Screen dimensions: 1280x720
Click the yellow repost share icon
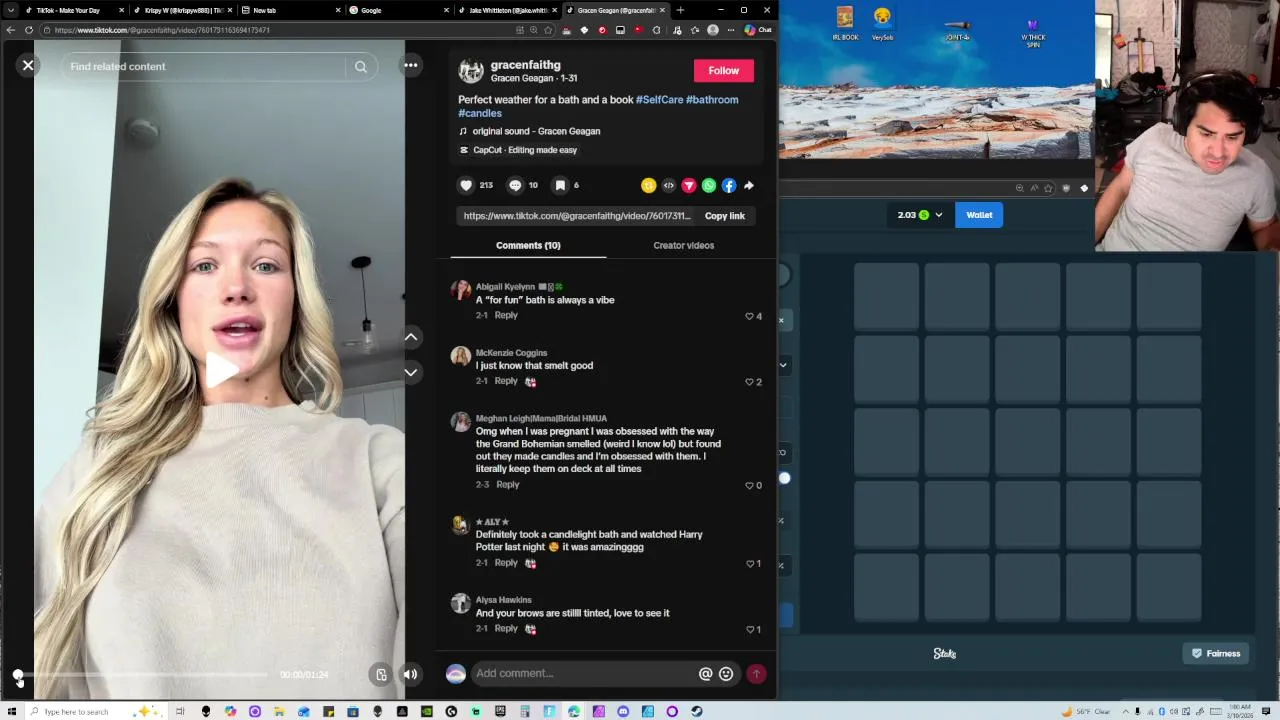[x=649, y=185]
